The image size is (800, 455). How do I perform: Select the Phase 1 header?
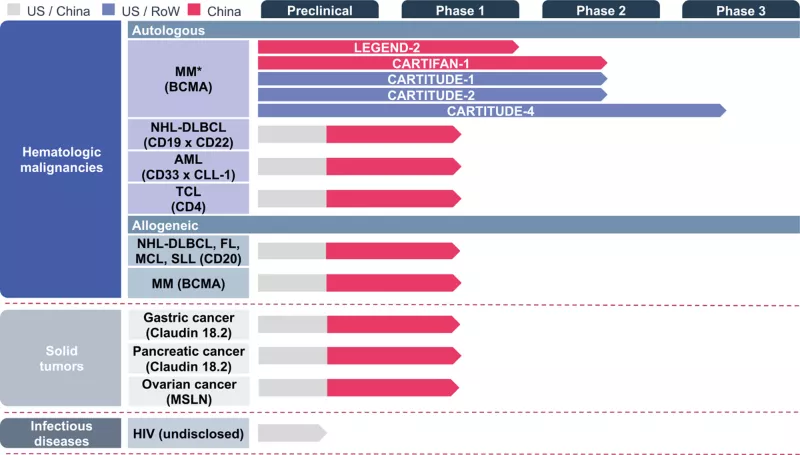pyautogui.click(x=460, y=10)
